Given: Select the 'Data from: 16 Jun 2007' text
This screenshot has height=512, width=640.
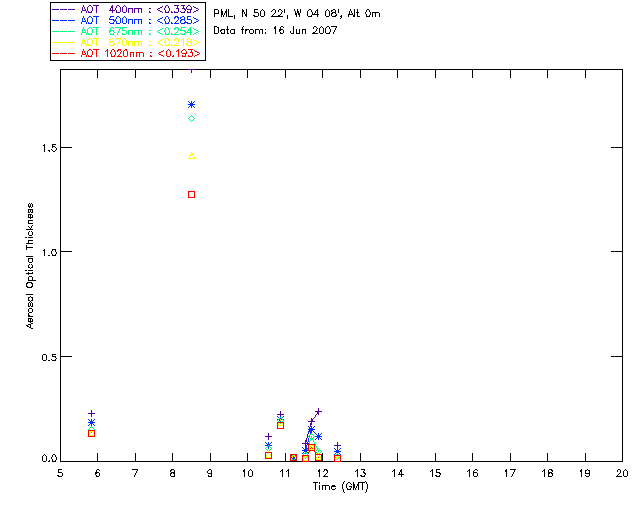Looking at the screenshot, I should (x=275, y=31).
